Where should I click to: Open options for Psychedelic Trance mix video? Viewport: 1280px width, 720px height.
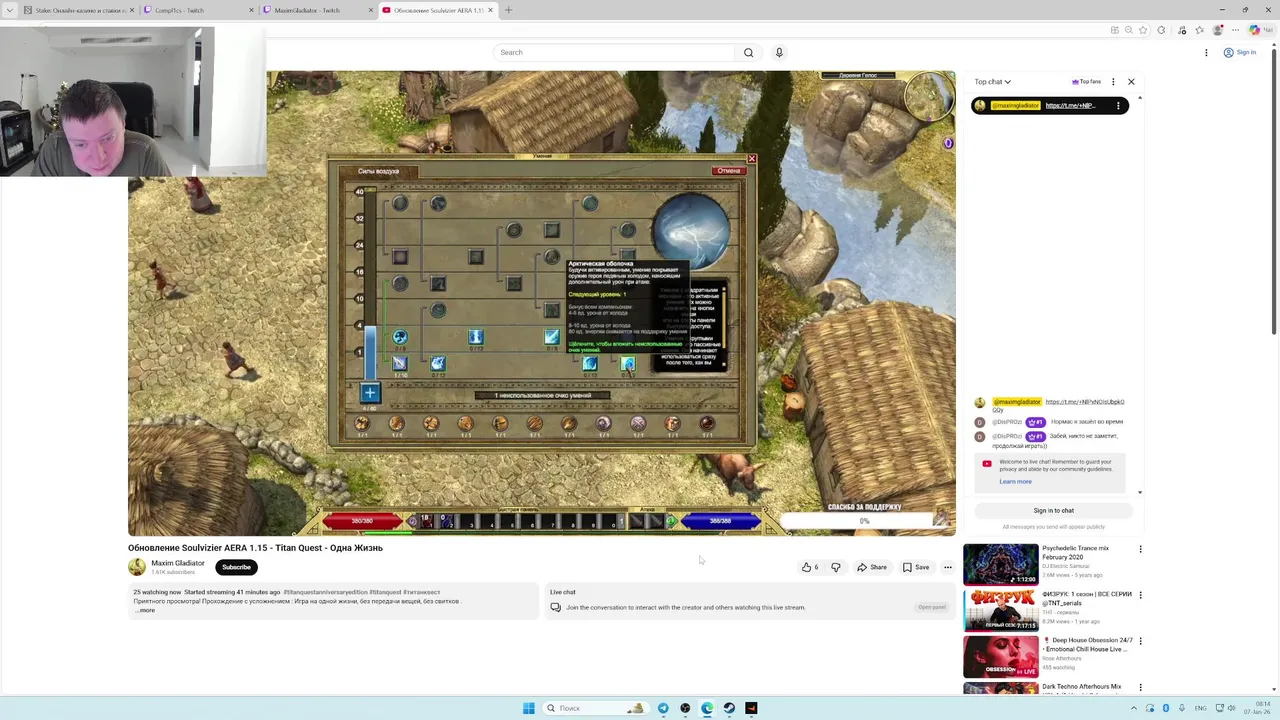[1140, 549]
